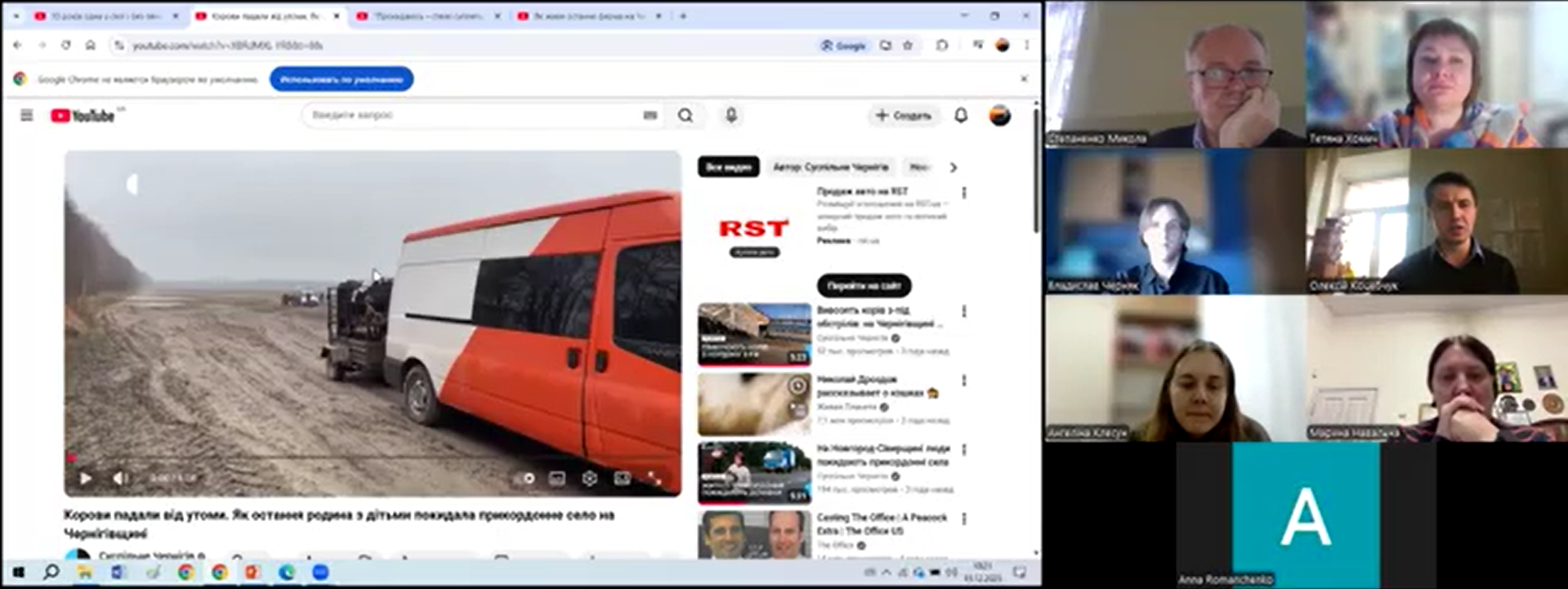Open the three-dot menu for the RST ad
1568x589 pixels.
[964, 193]
